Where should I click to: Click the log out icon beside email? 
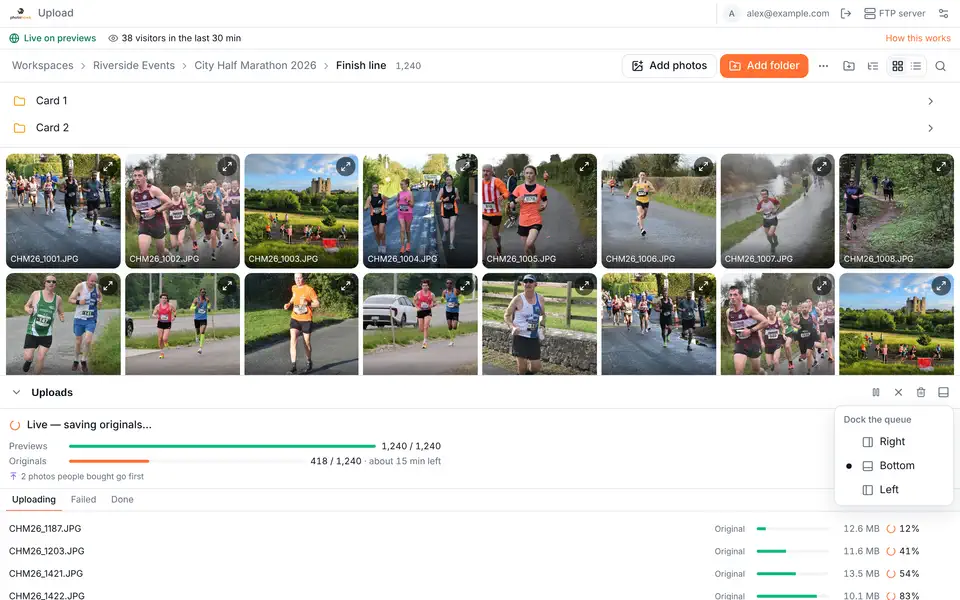click(x=846, y=13)
